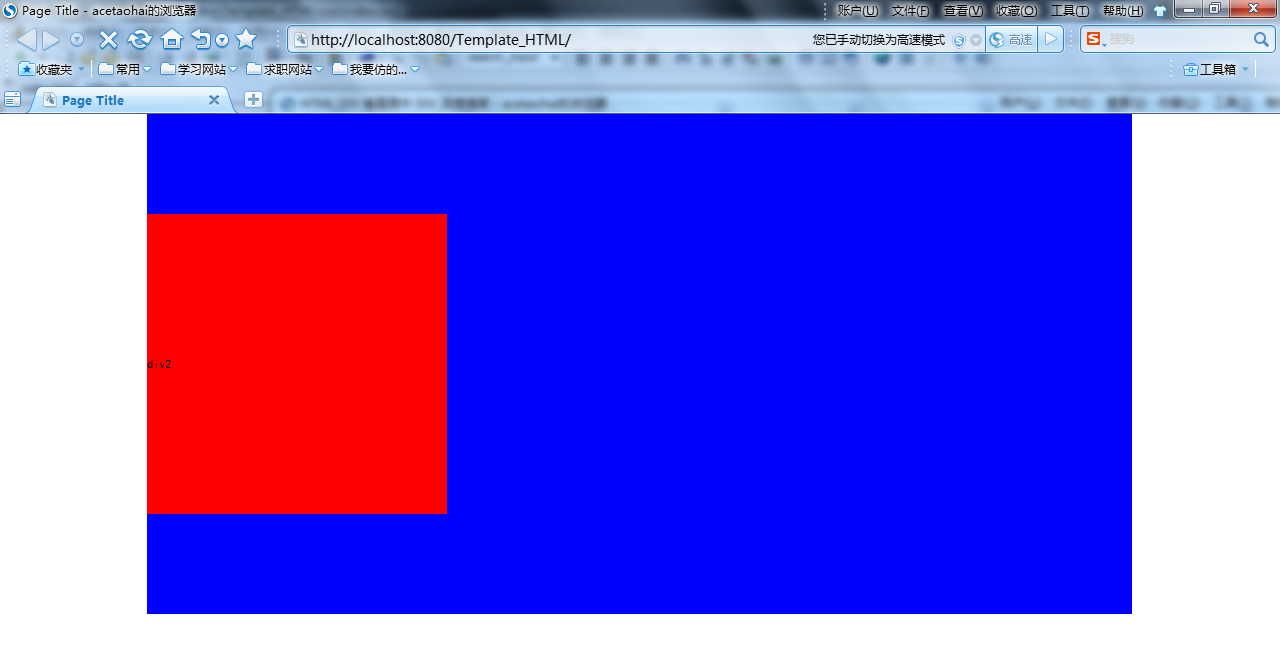Screen dimensions: 1280x648
Task: Expand the 工具箱 dropdown arrow
Action: point(1245,70)
